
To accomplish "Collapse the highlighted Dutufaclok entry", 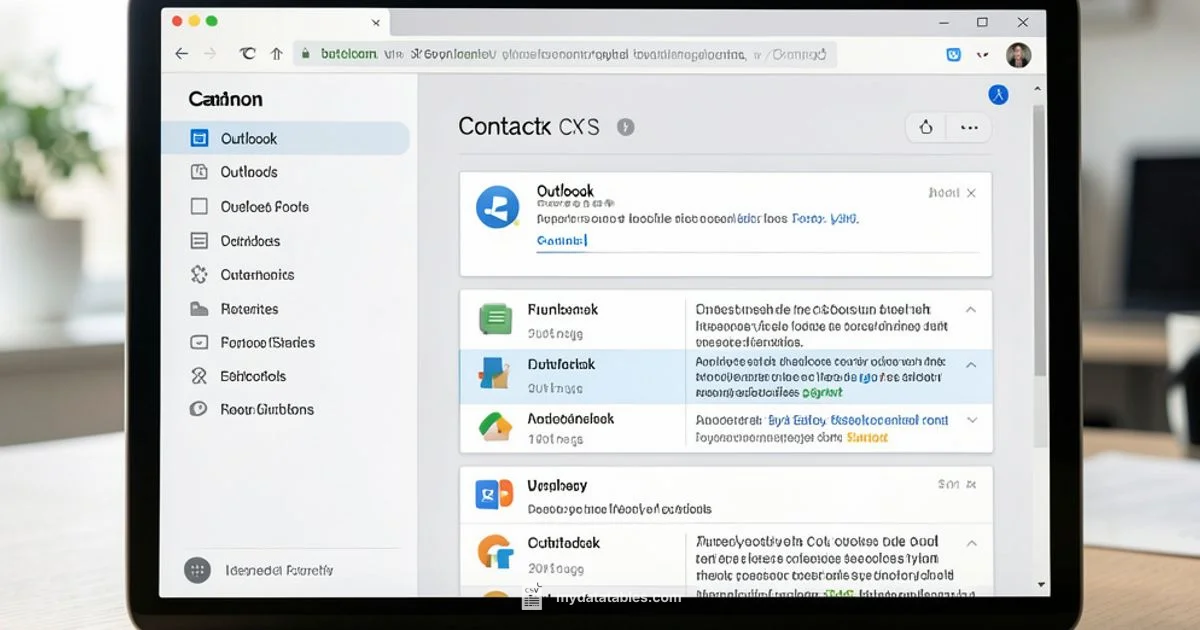I will pos(972,365).
